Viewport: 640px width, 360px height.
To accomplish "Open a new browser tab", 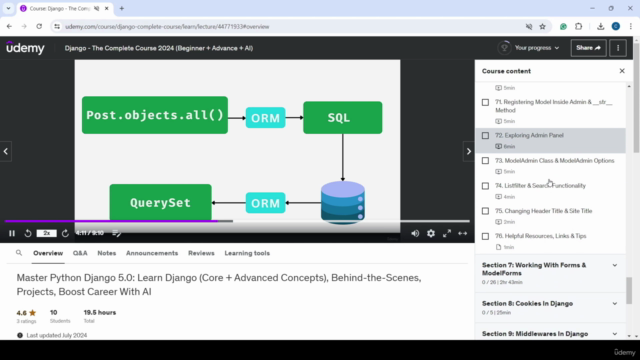I will tap(122, 9).
